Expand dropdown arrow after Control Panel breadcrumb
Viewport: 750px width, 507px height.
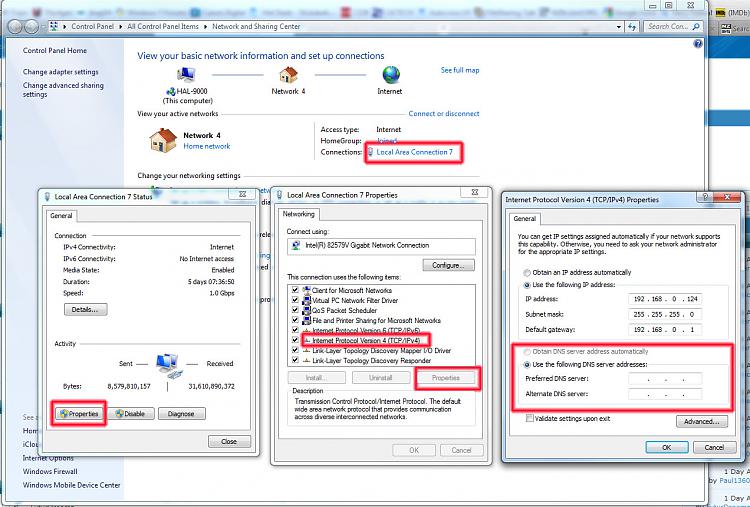pos(121,27)
